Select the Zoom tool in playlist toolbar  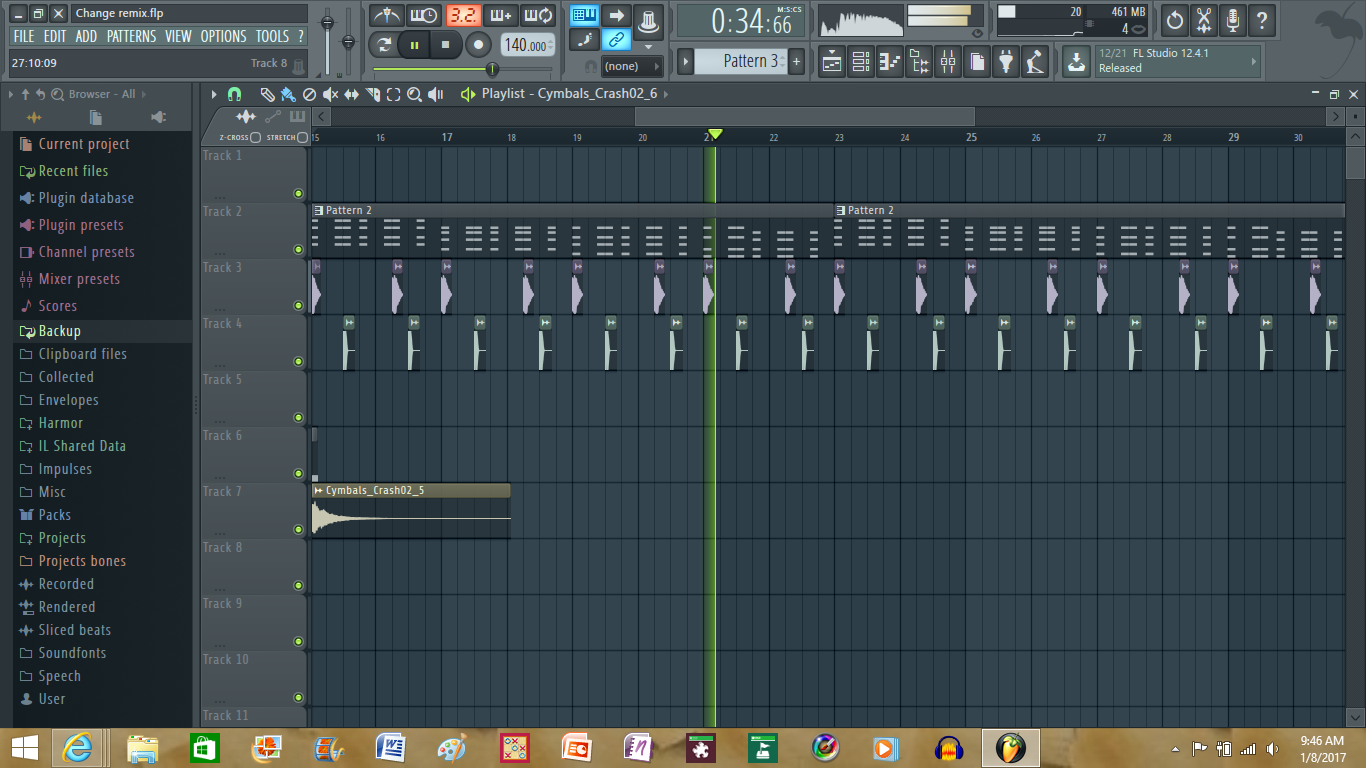pyautogui.click(x=415, y=94)
